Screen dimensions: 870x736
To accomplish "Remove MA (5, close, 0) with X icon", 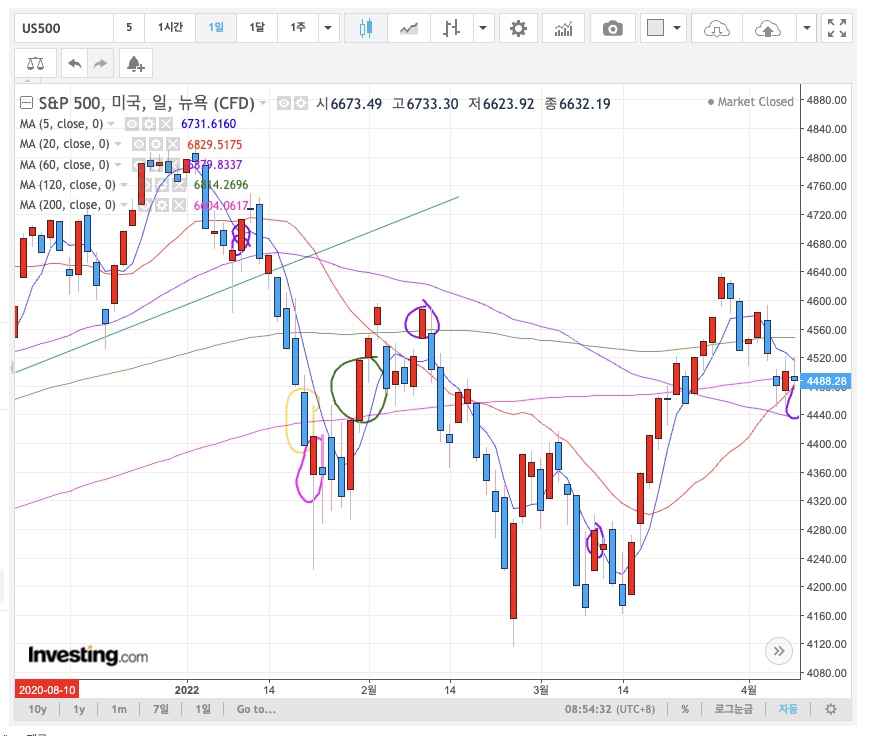I will click(x=166, y=124).
